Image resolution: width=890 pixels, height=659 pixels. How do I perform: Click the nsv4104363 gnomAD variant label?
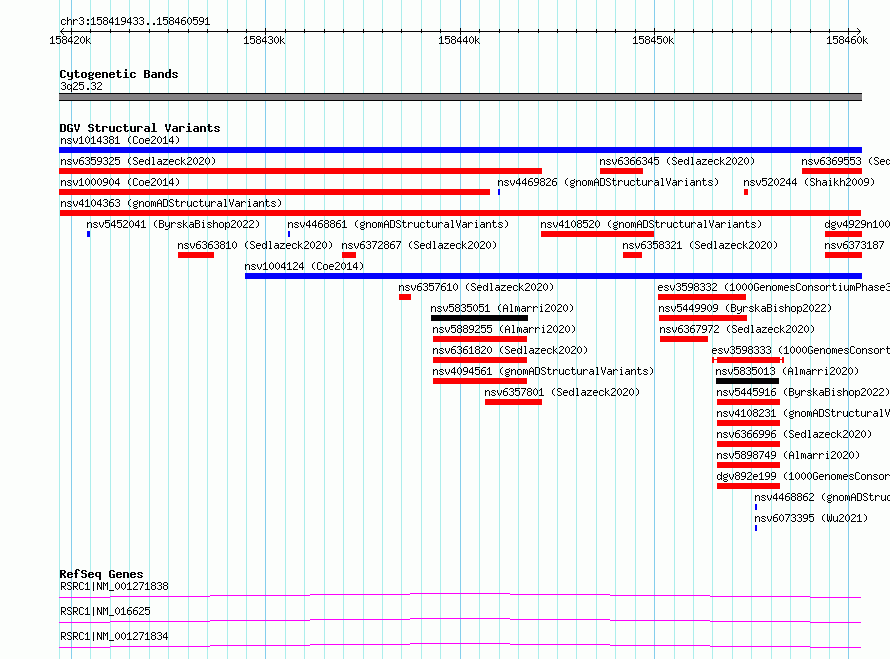coord(171,203)
